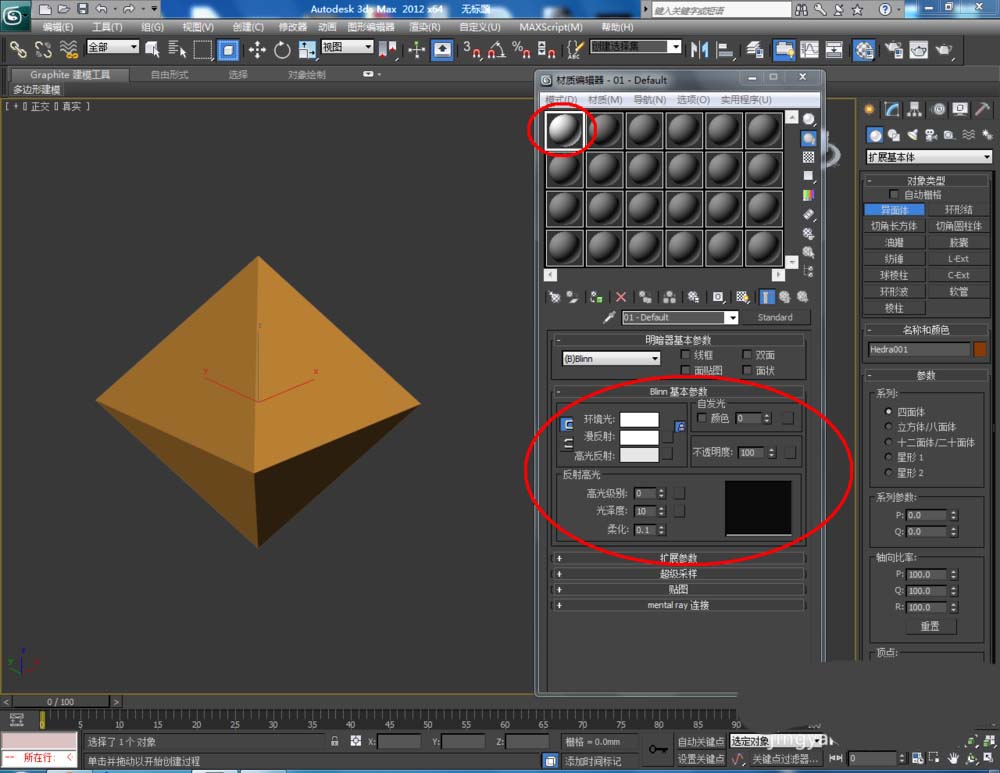Enable the 线框 (Wire) checkbox
This screenshot has height=773, width=1000.
(x=685, y=355)
